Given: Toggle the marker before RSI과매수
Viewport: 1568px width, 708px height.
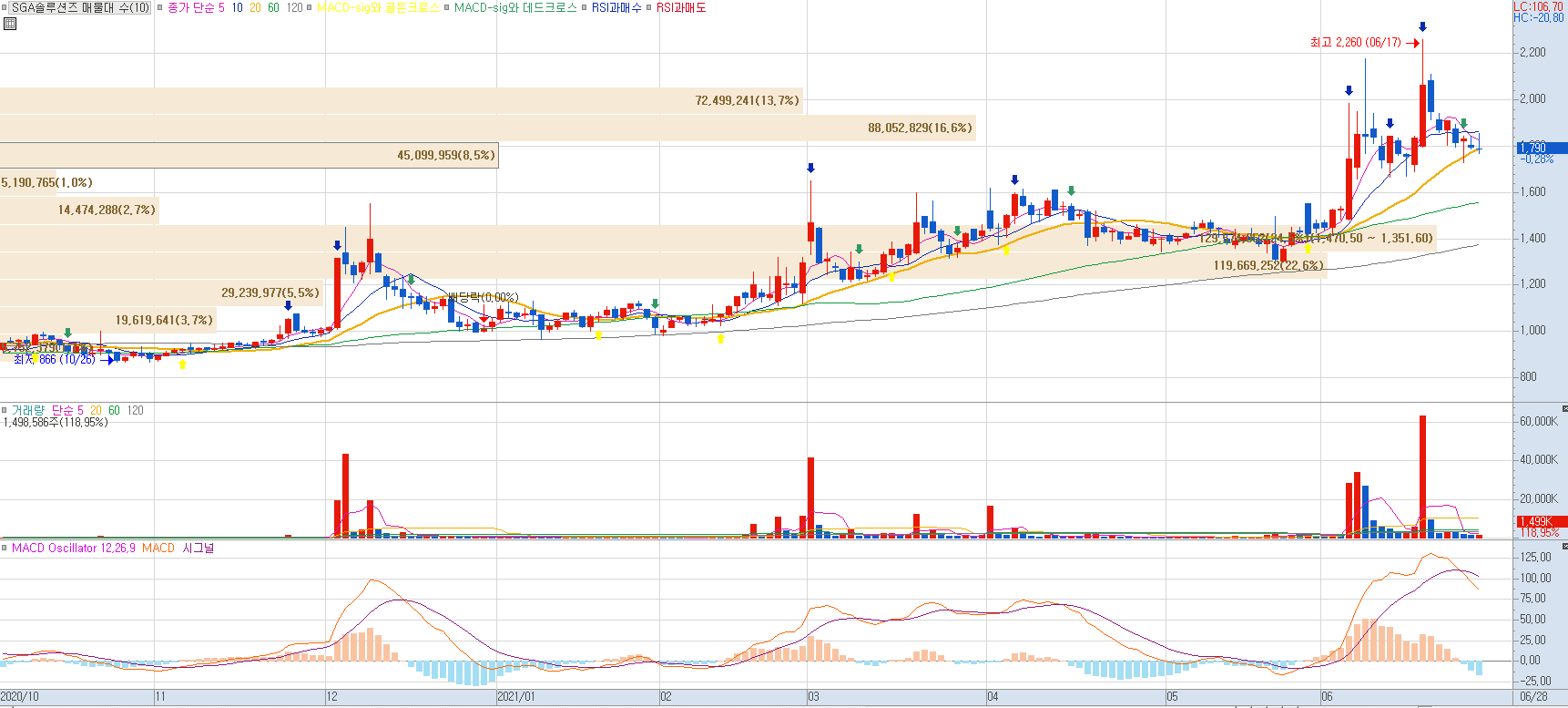Looking at the screenshot, I should pos(585,7).
